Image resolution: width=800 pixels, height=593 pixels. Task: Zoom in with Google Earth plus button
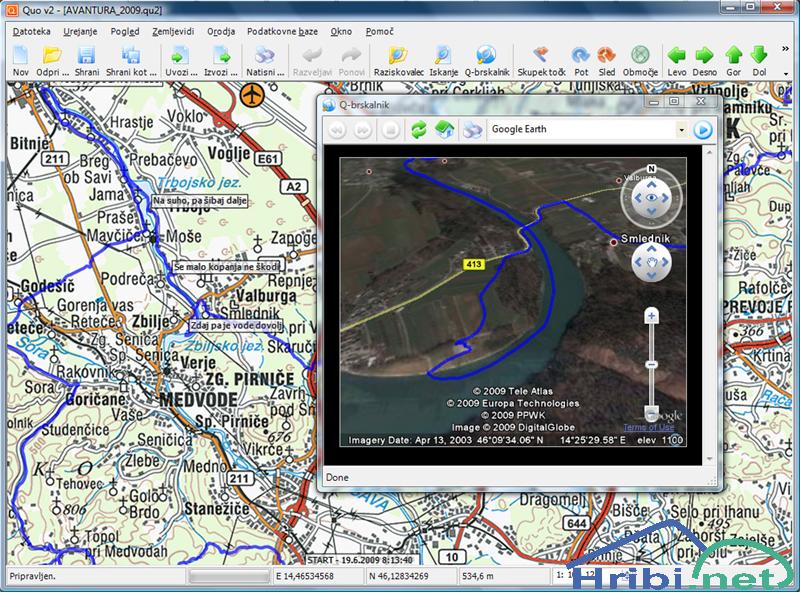click(651, 316)
